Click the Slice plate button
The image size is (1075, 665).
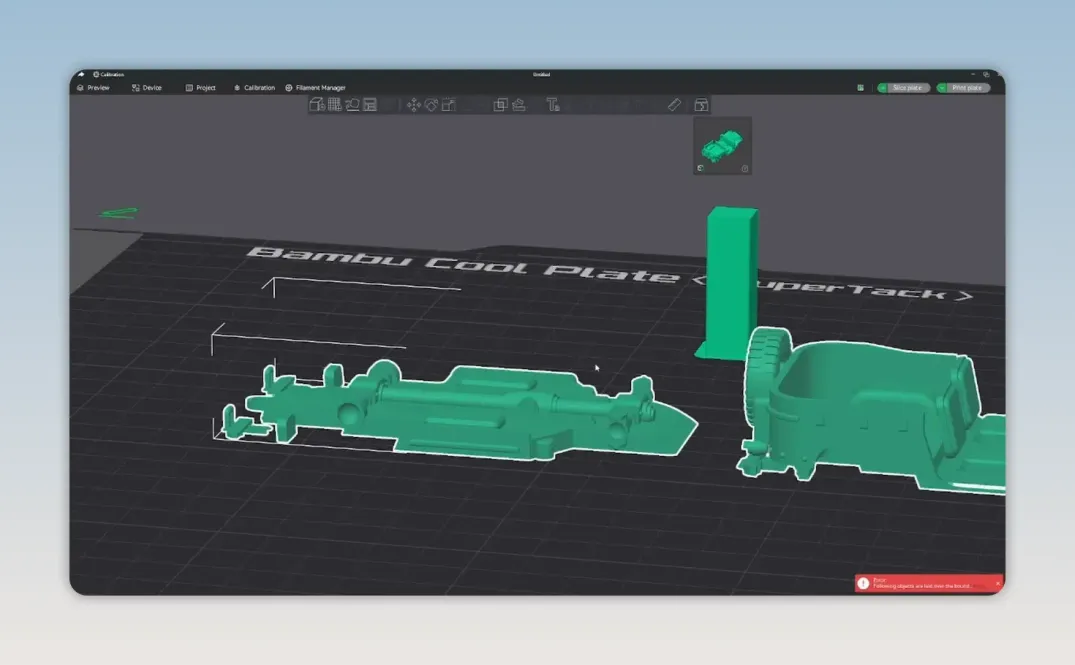tap(907, 88)
